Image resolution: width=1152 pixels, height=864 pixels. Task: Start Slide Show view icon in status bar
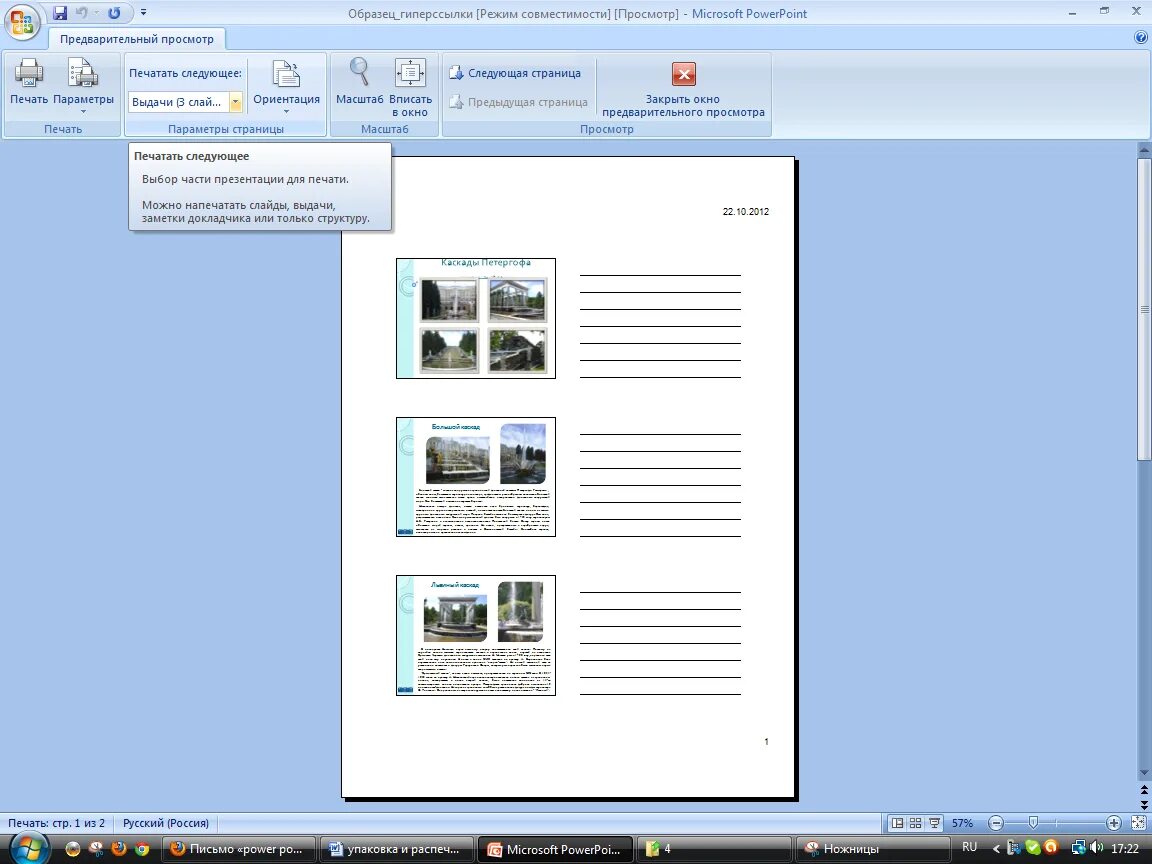click(x=934, y=823)
